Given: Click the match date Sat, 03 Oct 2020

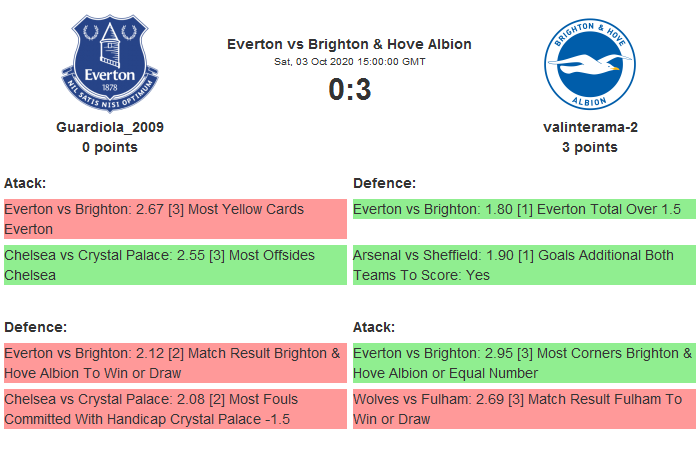Looking at the screenshot, I should [349, 61].
